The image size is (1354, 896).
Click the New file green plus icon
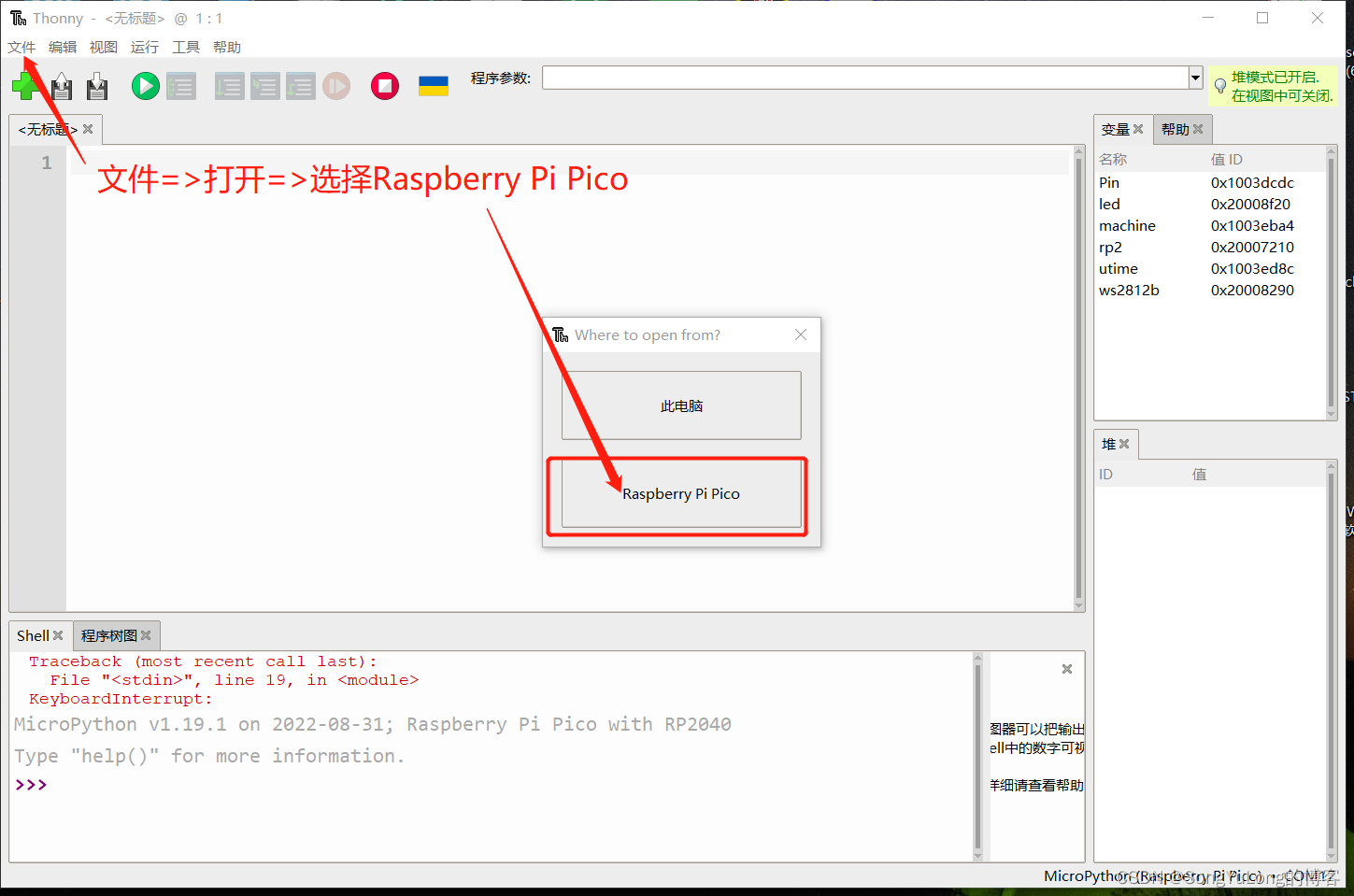pyautogui.click(x=25, y=86)
